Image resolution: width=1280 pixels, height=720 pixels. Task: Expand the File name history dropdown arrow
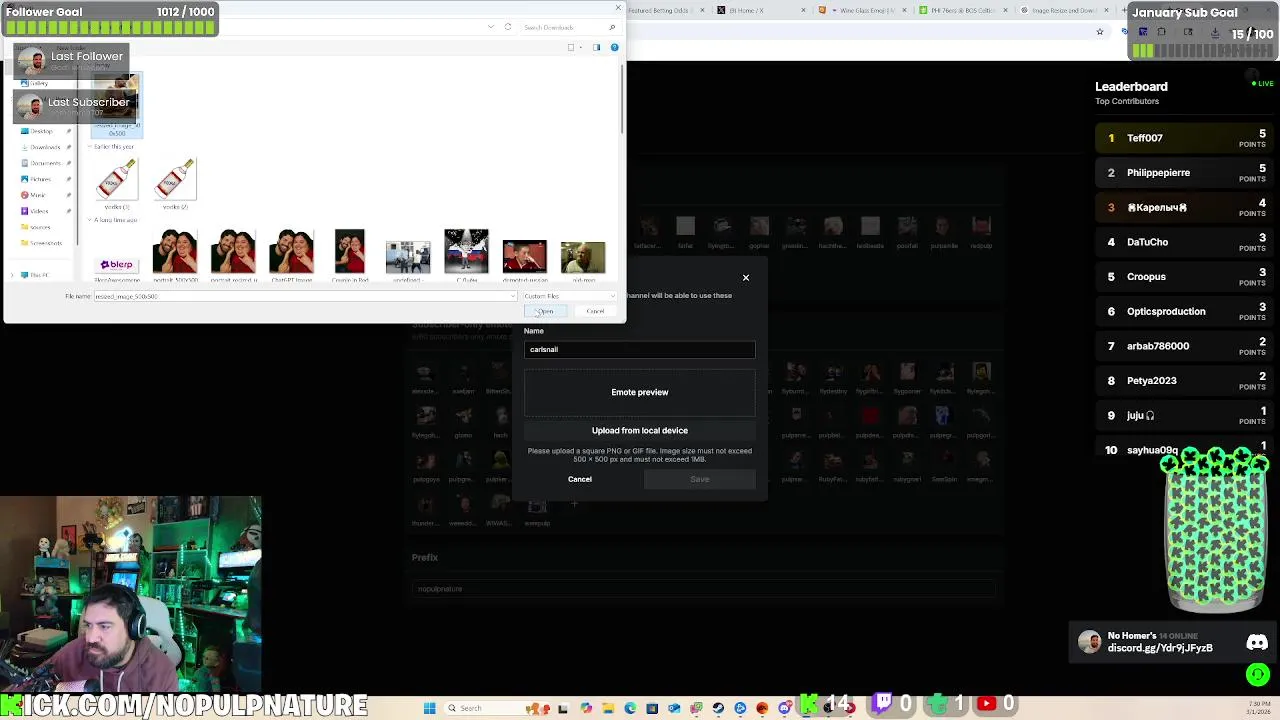(x=513, y=296)
